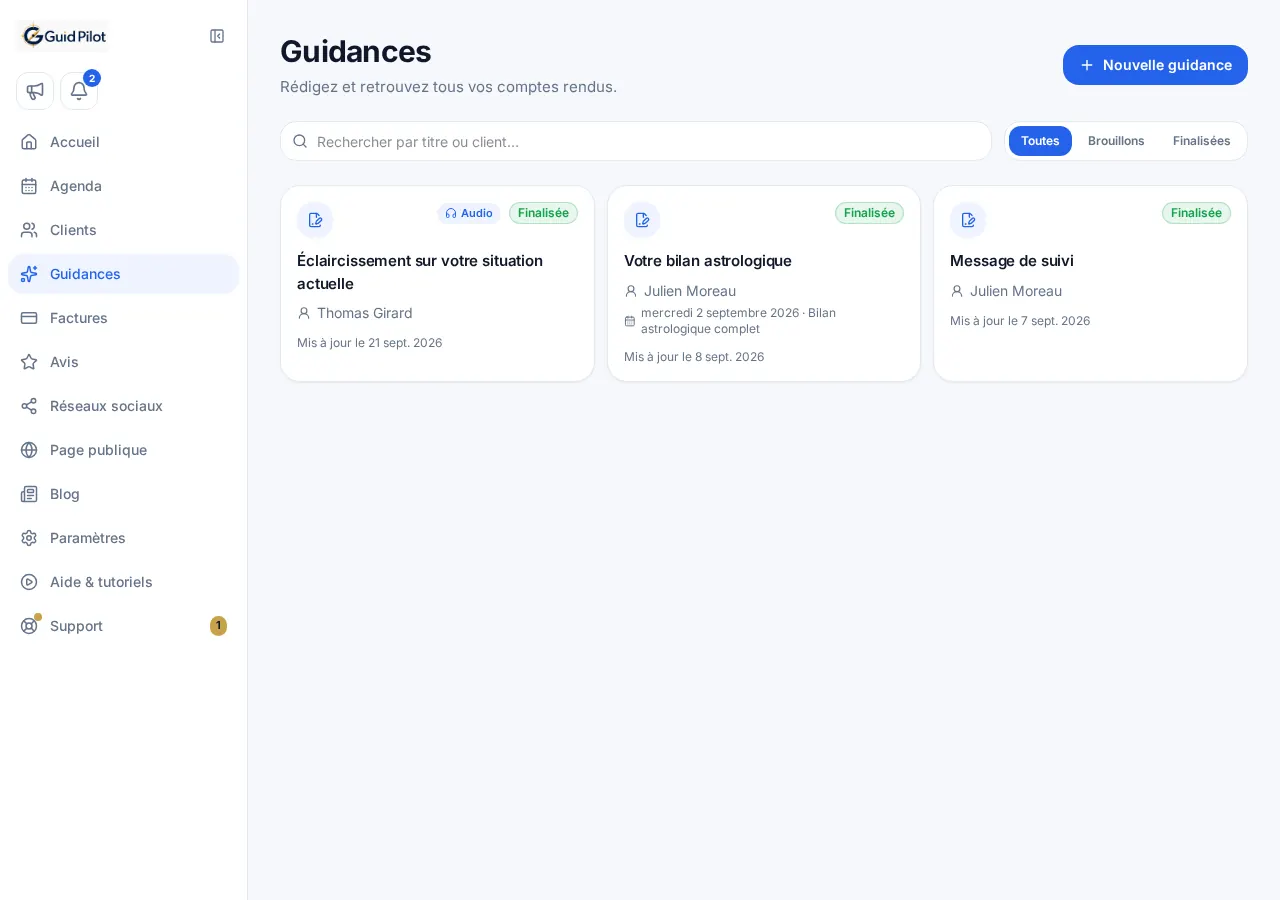Open the announcements megaphone icon

click(35, 91)
